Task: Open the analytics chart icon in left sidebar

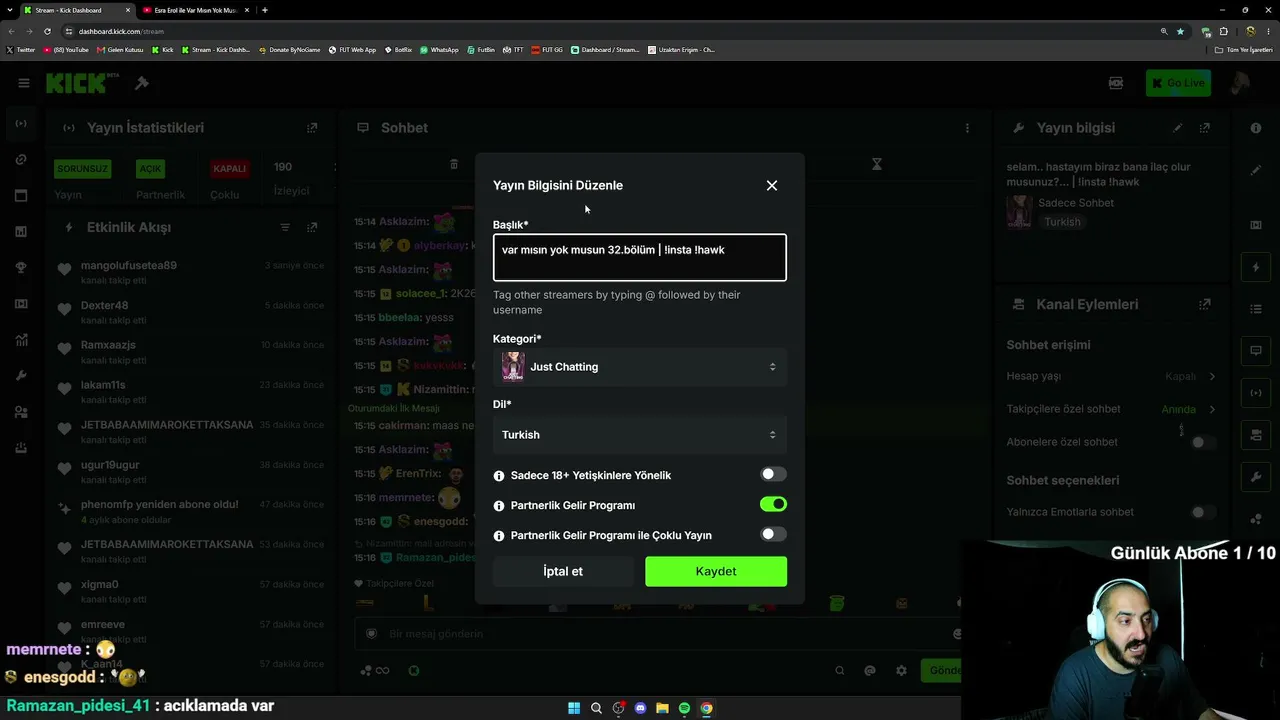Action: [21, 340]
